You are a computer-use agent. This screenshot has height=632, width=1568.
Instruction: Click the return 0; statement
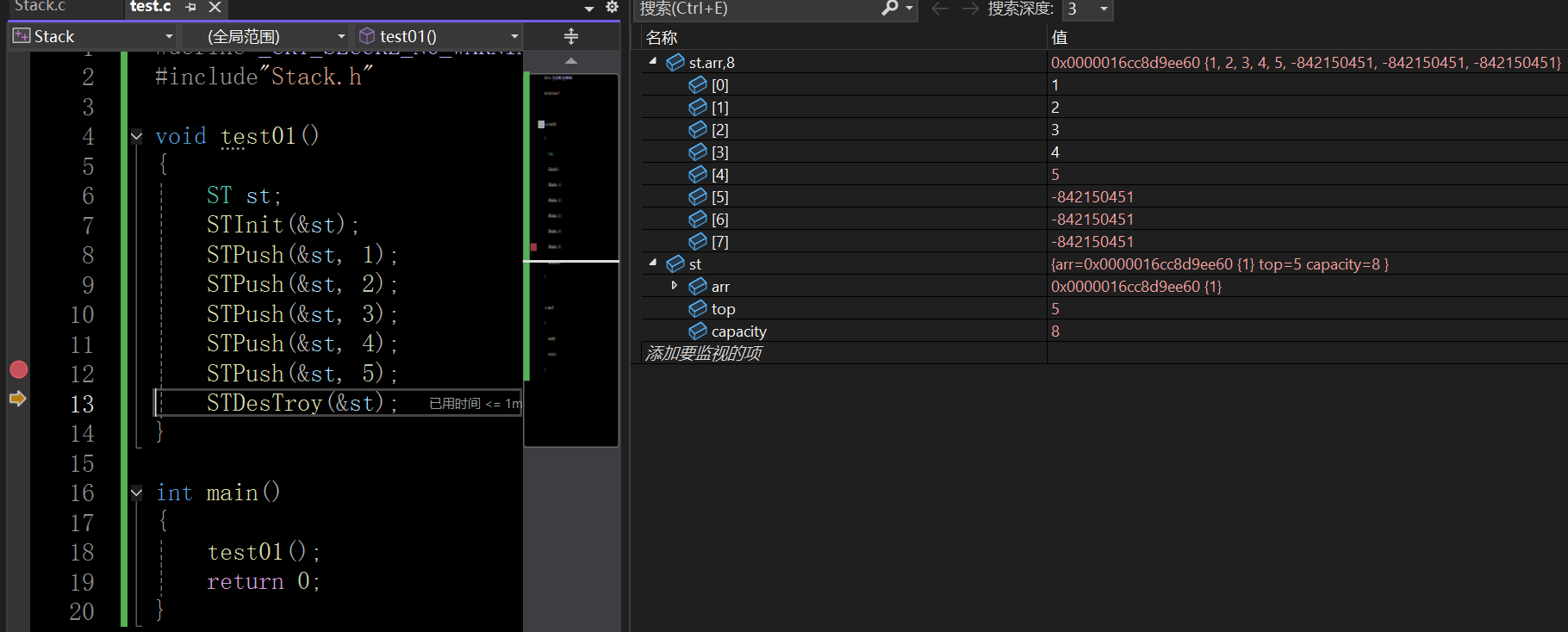pyautogui.click(x=264, y=581)
